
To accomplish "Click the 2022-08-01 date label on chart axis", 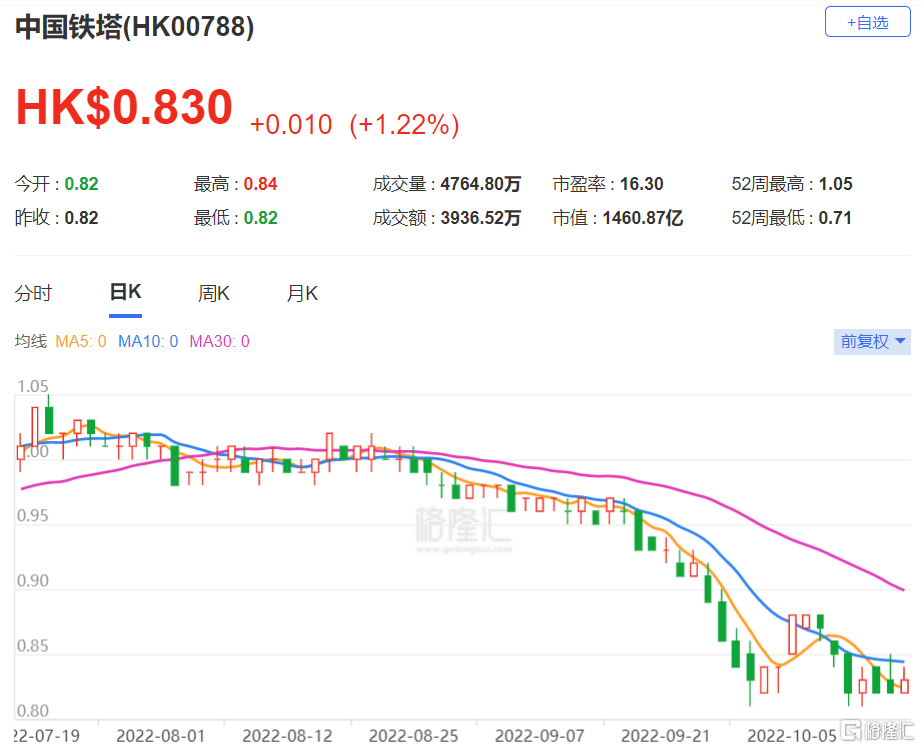I will click(x=161, y=736).
